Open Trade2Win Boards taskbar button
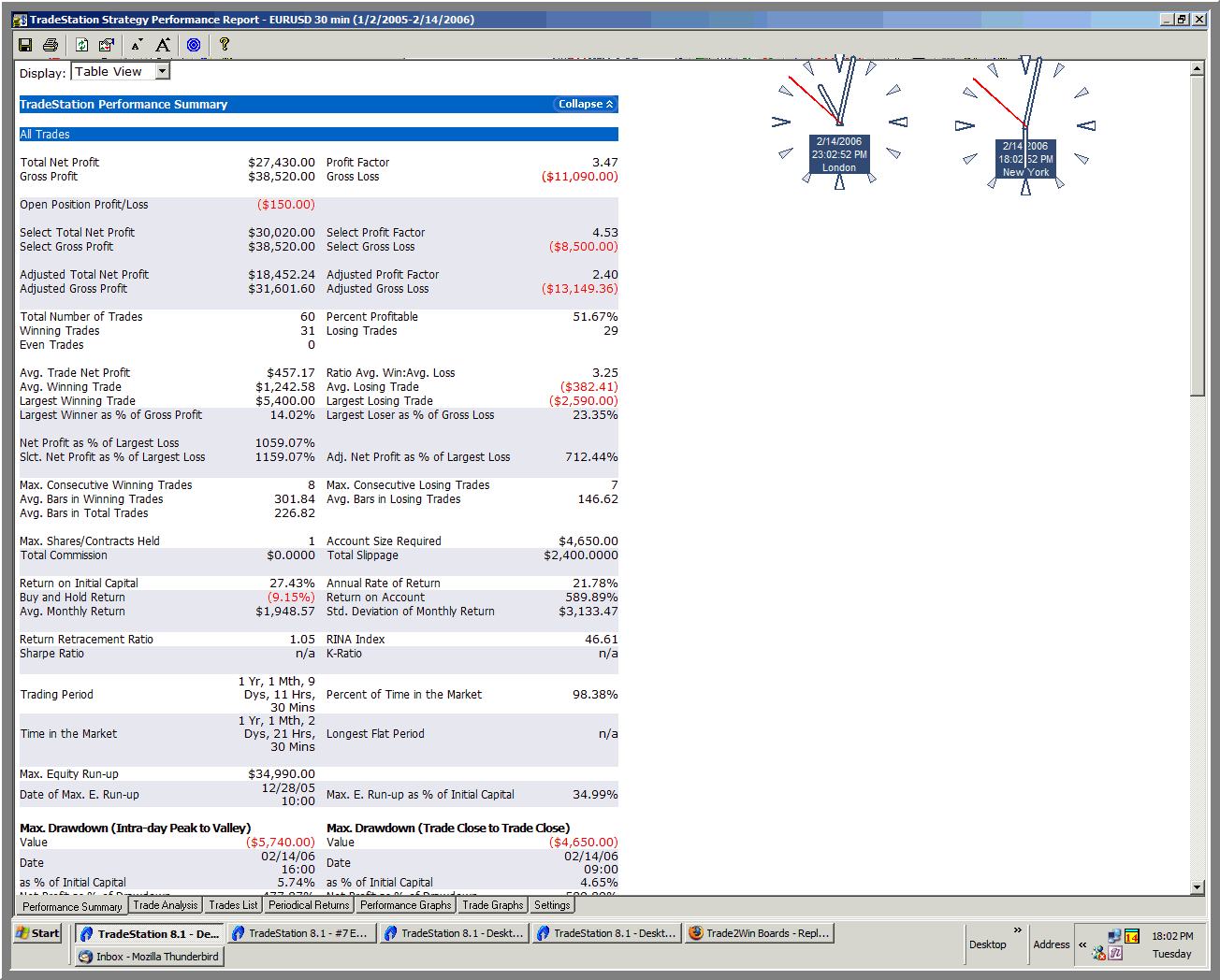 [x=759, y=933]
